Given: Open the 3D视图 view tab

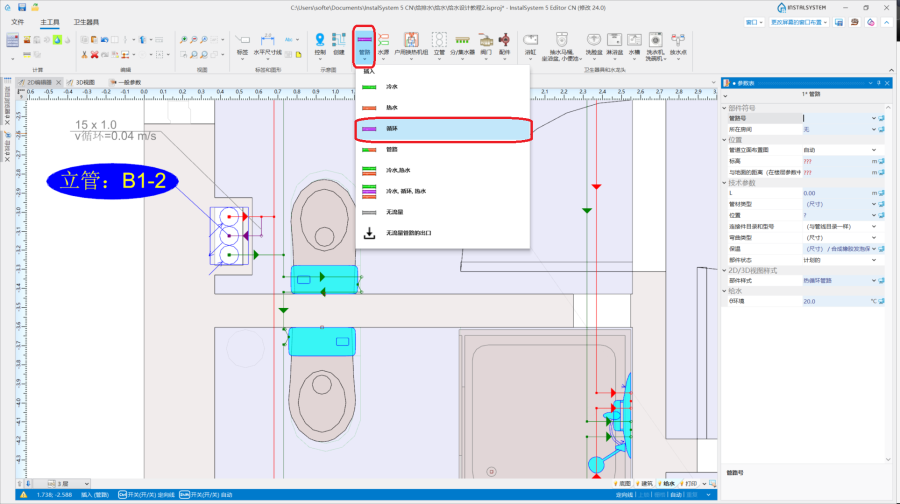Looking at the screenshot, I should [x=83, y=82].
